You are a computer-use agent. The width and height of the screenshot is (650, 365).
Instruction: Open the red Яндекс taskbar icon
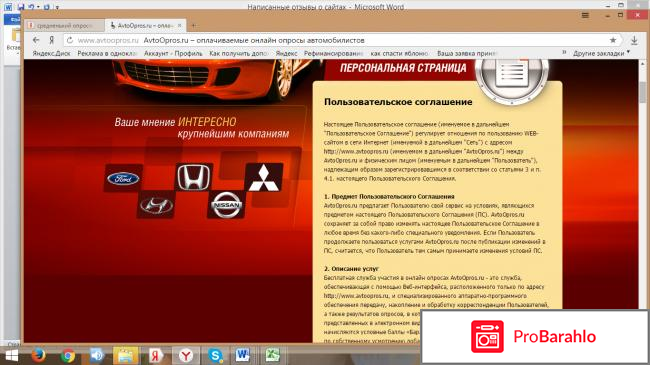click(155, 356)
